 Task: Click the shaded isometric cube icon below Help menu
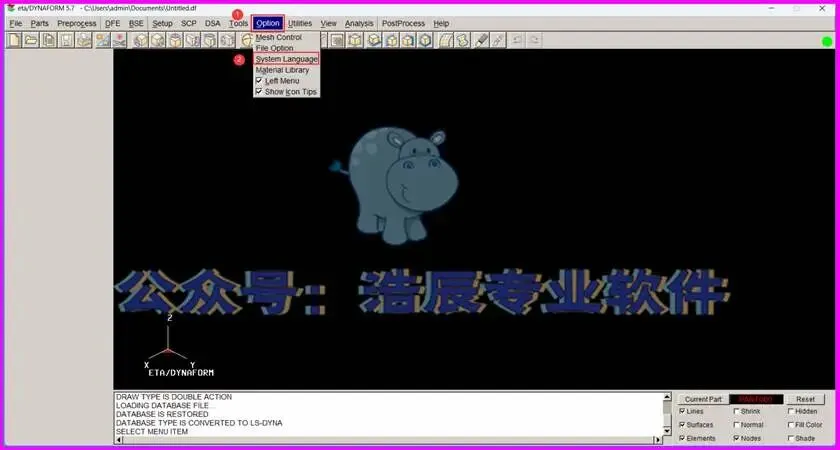coord(426,40)
